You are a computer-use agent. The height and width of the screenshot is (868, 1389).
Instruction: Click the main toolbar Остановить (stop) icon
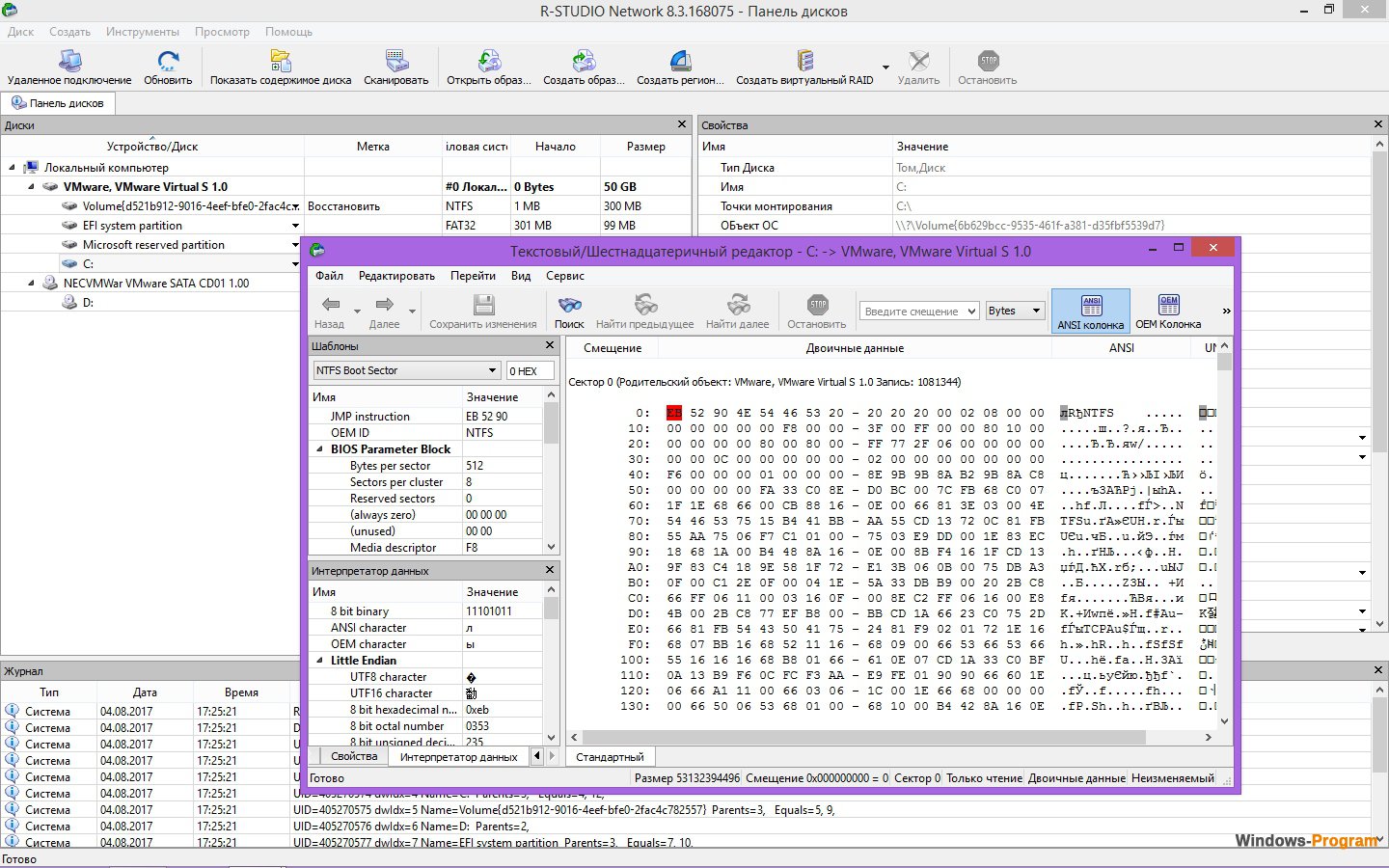pos(988,68)
